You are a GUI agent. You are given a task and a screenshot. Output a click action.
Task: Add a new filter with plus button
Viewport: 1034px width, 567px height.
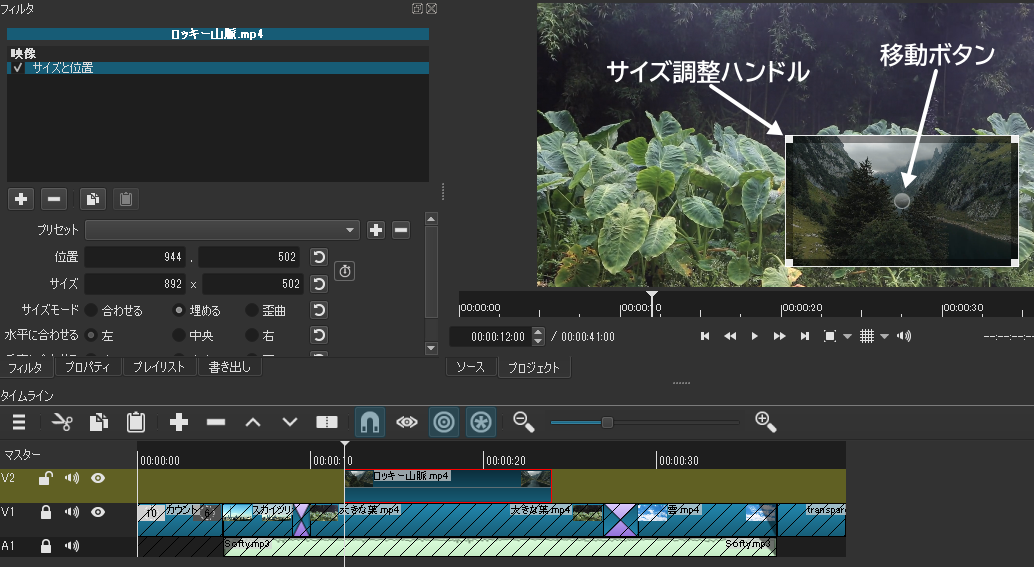[x=20, y=199]
